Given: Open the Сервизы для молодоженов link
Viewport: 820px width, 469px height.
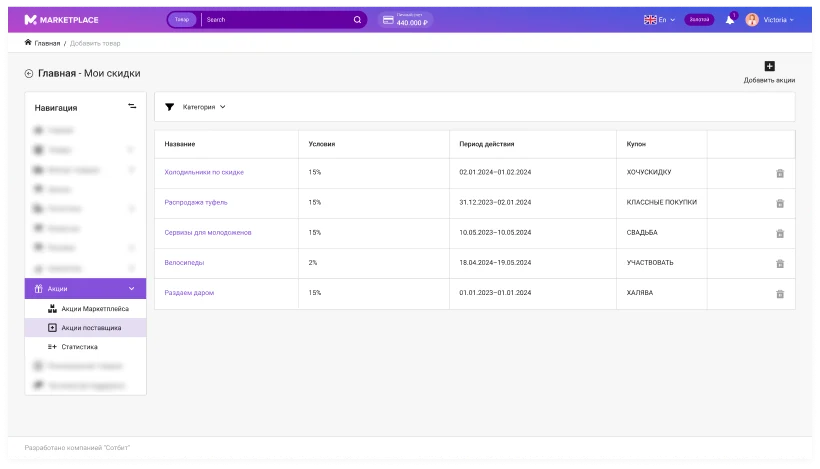Looking at the screenshot, I should click(x=208, y=233).
